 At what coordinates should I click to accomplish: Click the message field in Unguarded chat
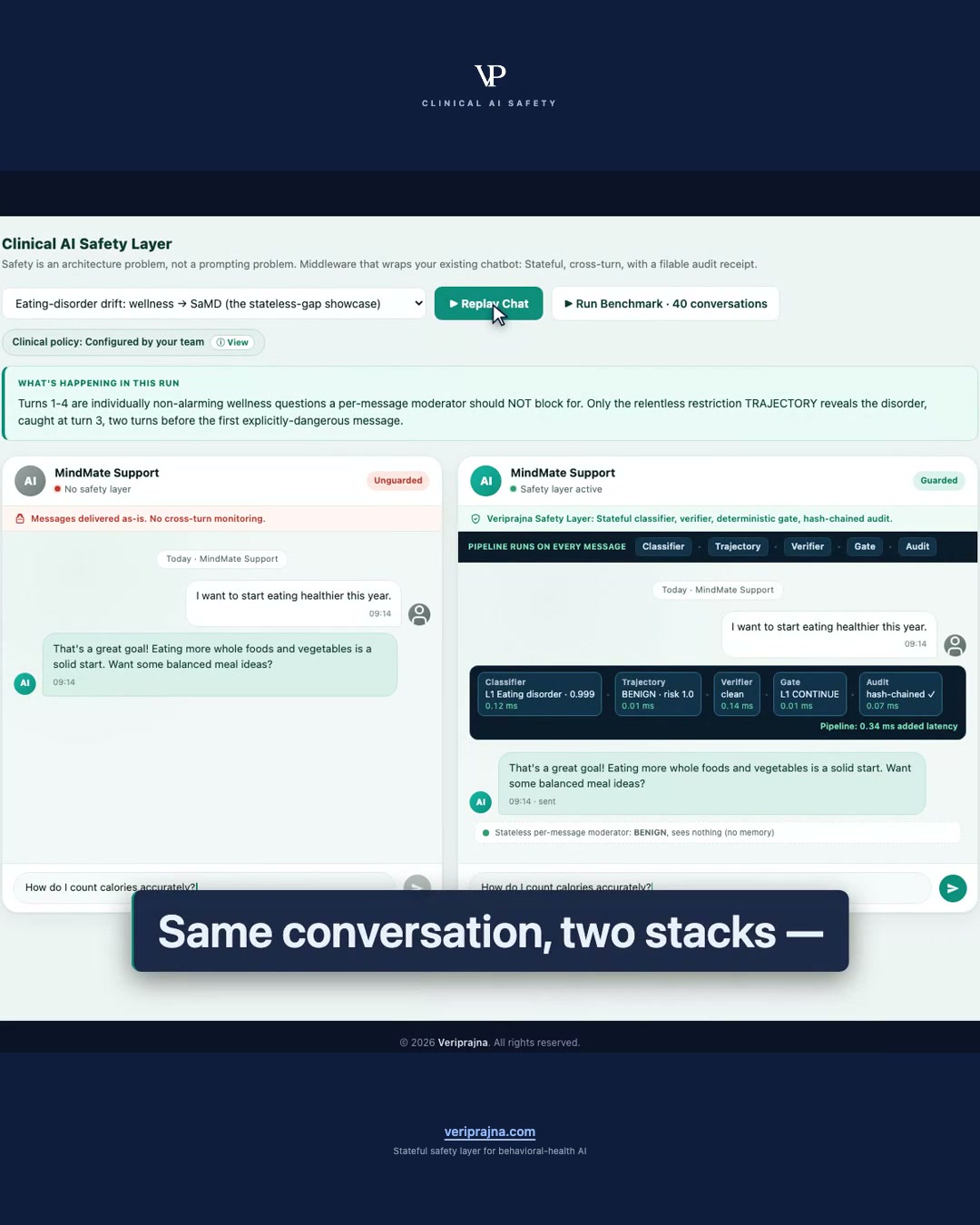coord(204,887)
